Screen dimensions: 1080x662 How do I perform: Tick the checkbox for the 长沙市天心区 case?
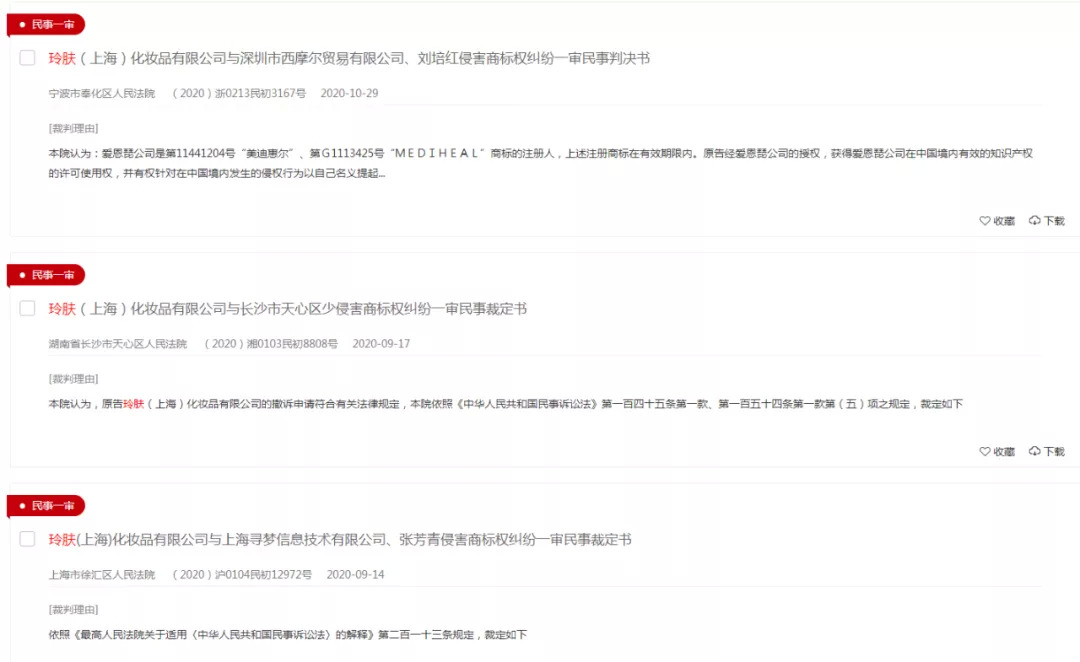point(28,308)
